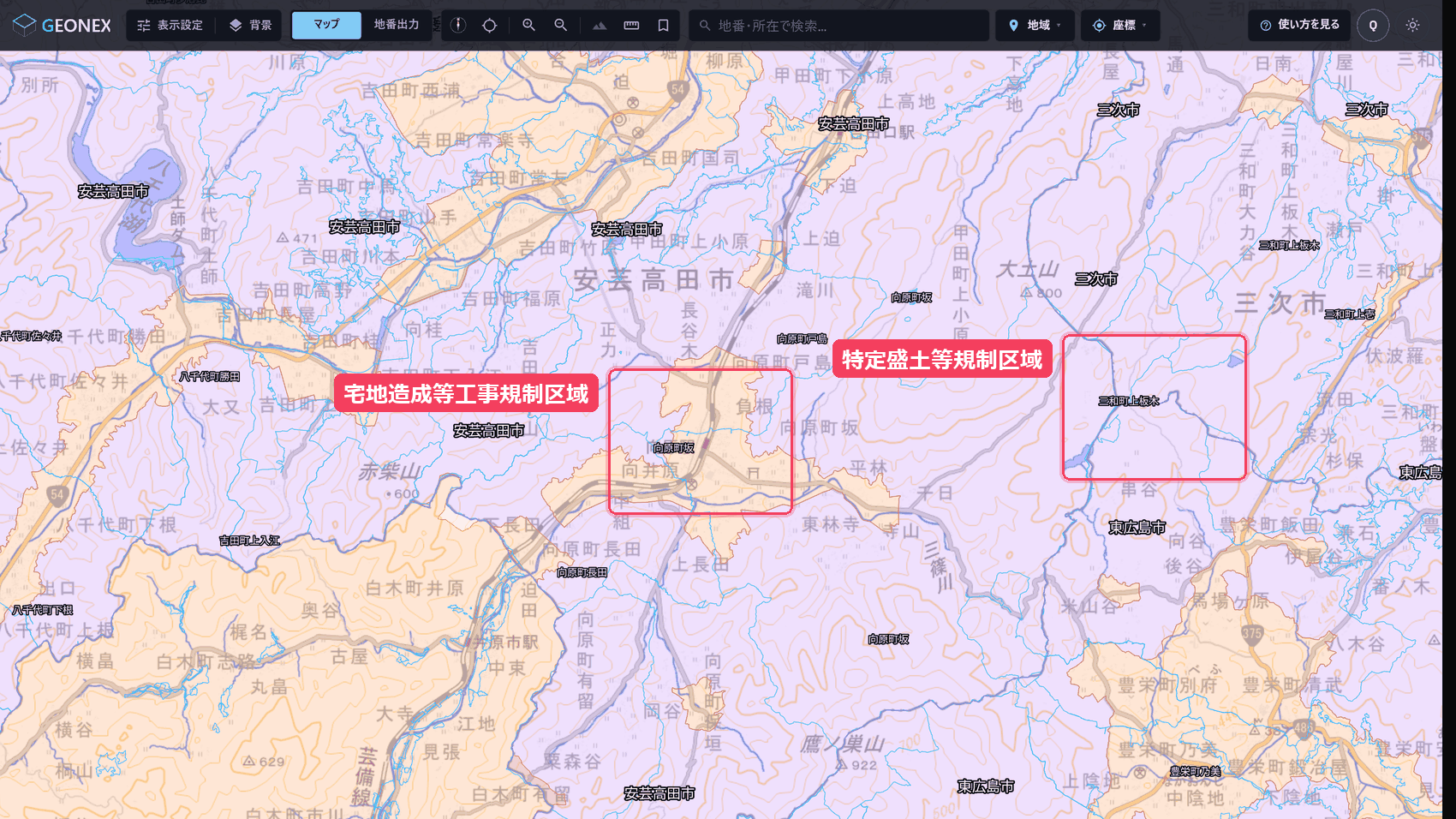
Task: Toggle the terrain mountain icon
Action: [600, 25]
